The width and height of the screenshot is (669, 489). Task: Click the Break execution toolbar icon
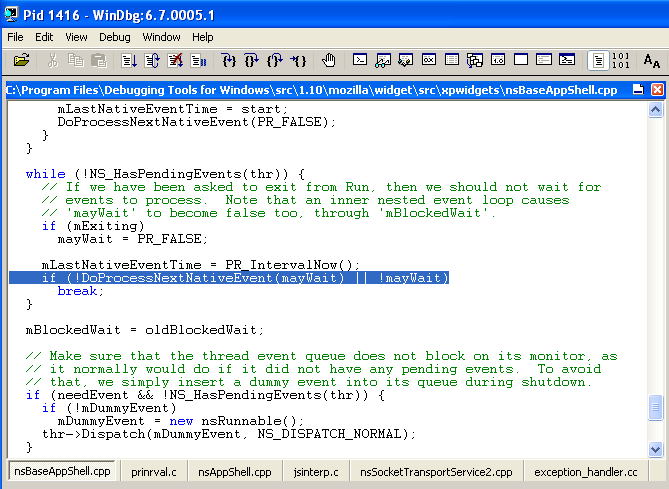coord(198,60)
